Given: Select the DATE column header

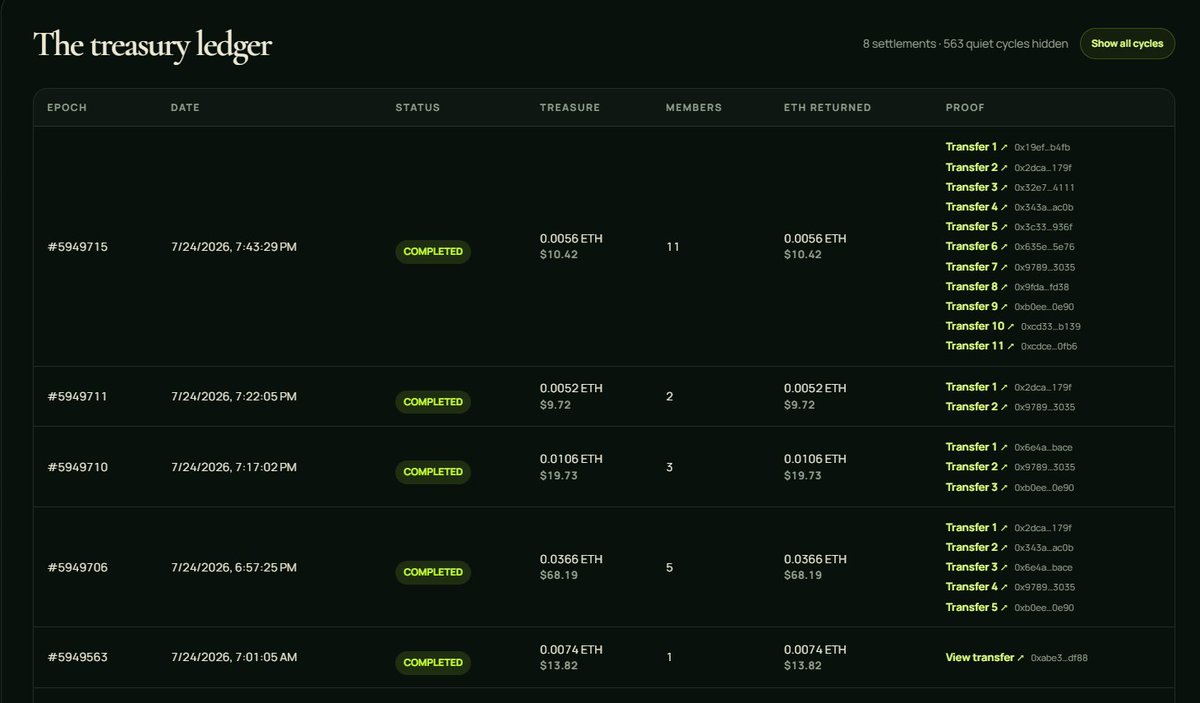Looking at the screenshot, I should tap(186, 107).
